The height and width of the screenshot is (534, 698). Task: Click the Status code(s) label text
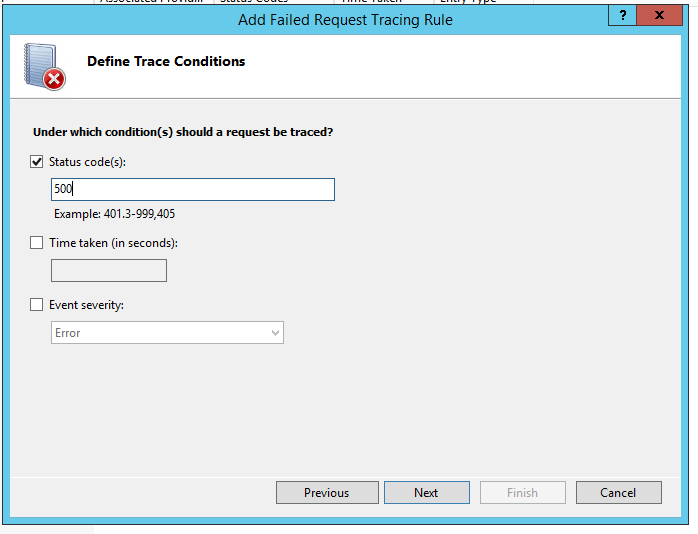pos(87,162)
